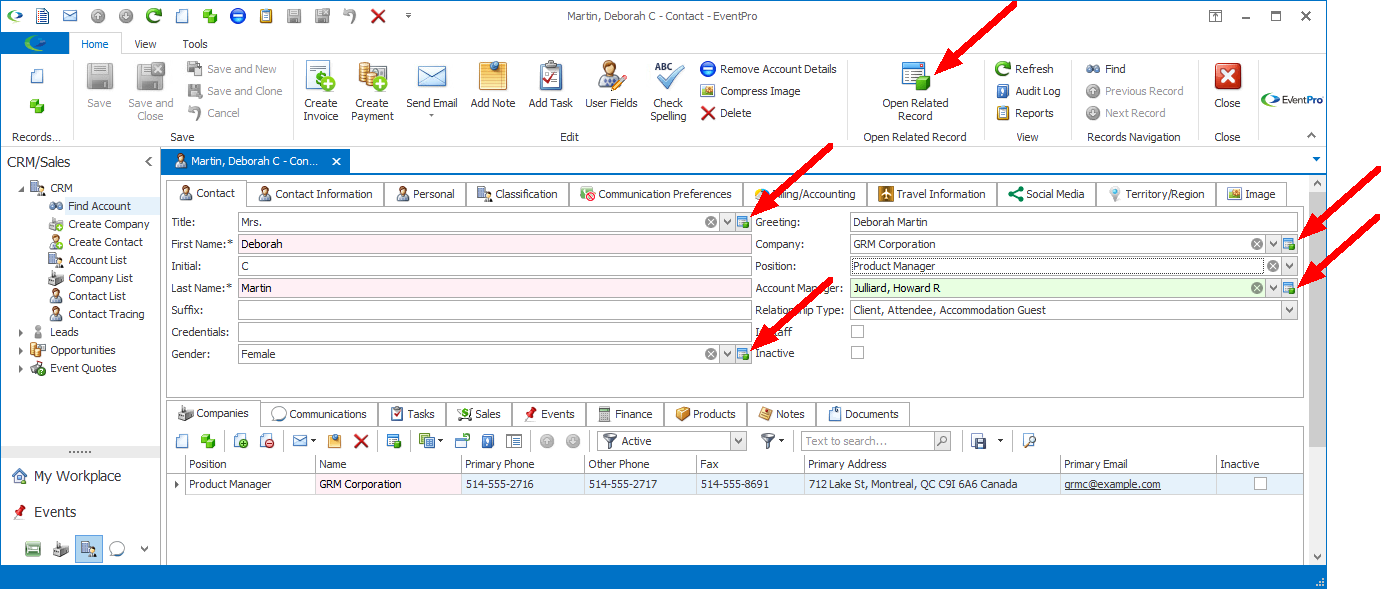1381x589 pixels.
Task: Expand the Event Quotes tree node
Action: [21, 368]
